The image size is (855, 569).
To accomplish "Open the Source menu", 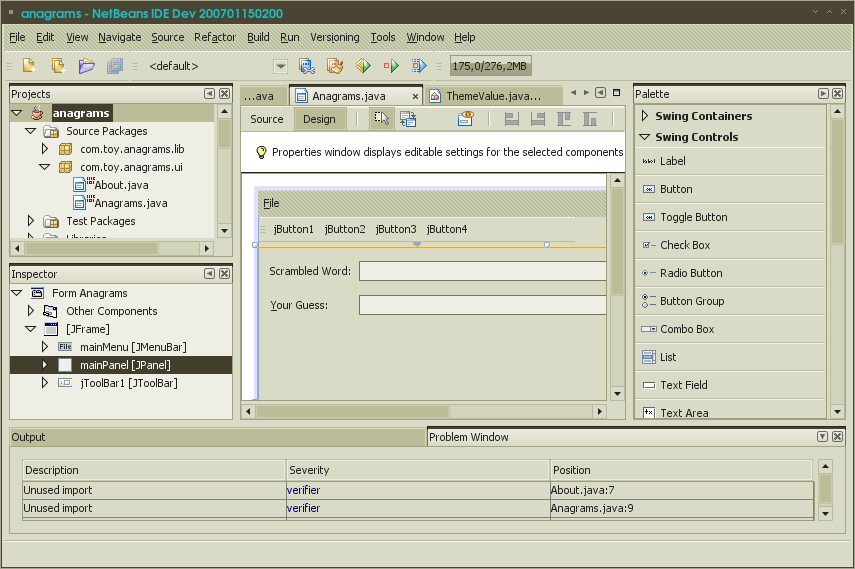I will pos(167,37).
